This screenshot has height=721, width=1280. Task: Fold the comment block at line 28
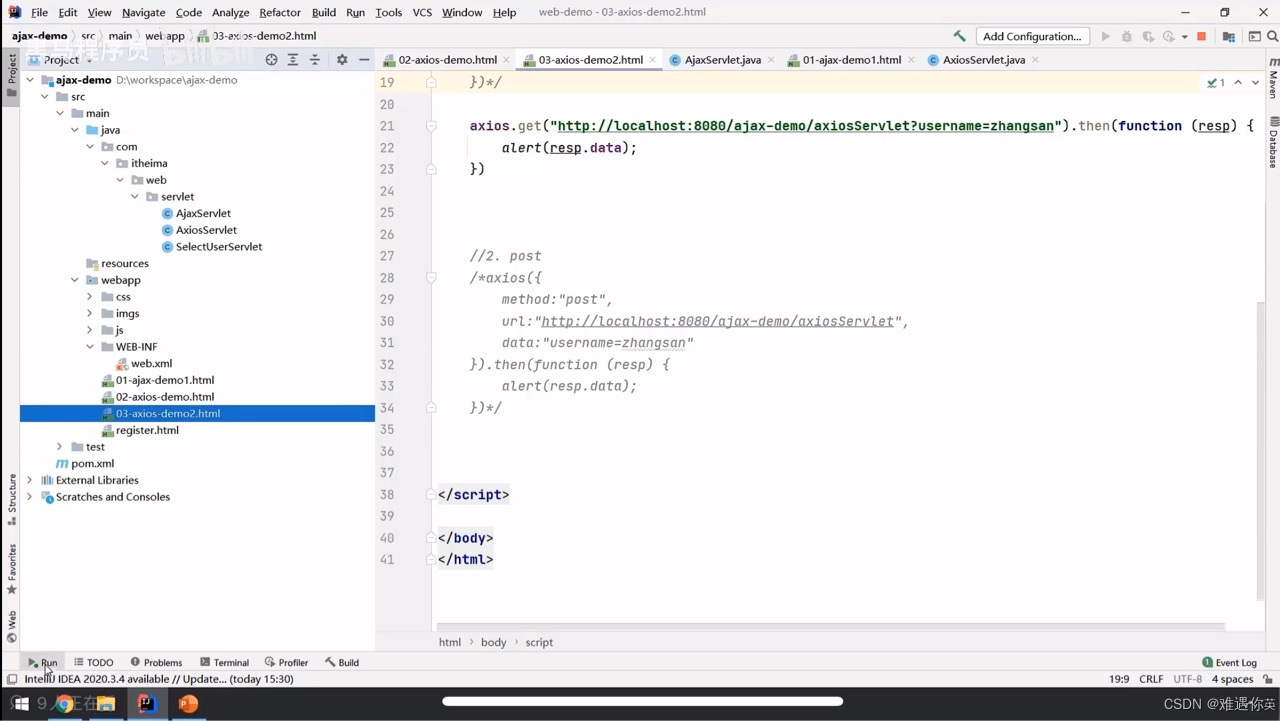pos(431,278)
